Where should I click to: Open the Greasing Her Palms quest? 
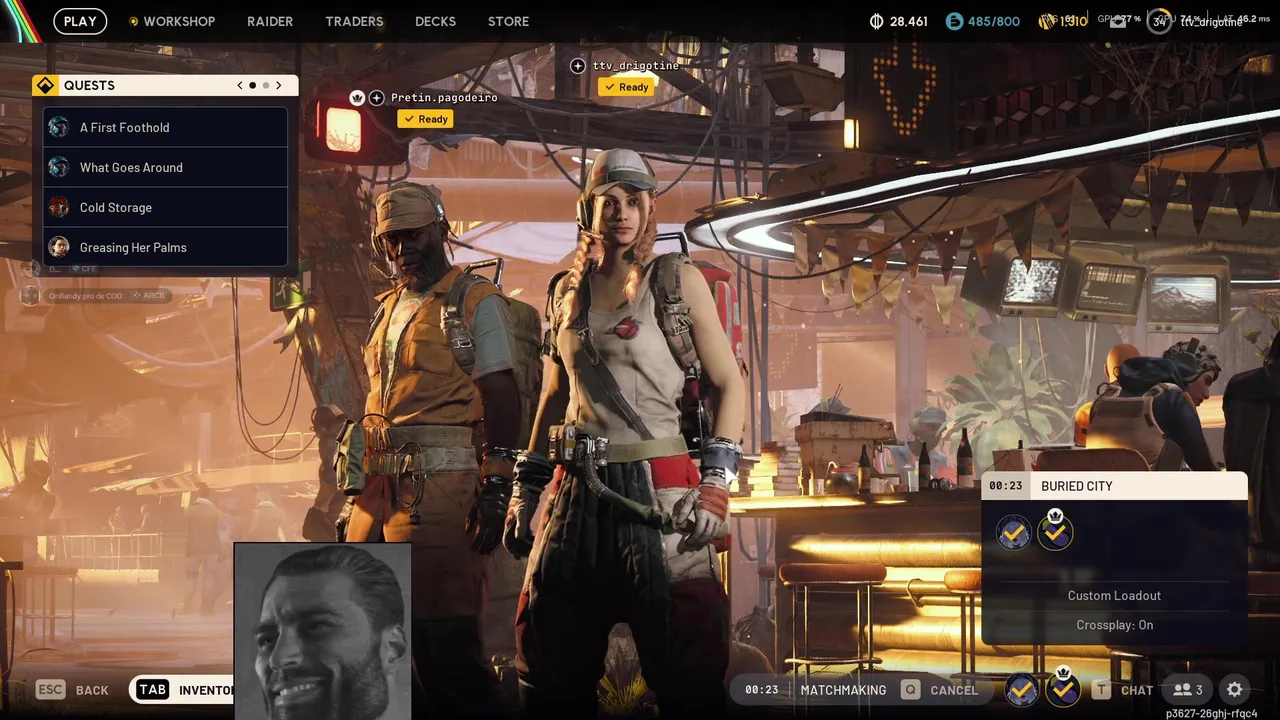coord(165,247)
